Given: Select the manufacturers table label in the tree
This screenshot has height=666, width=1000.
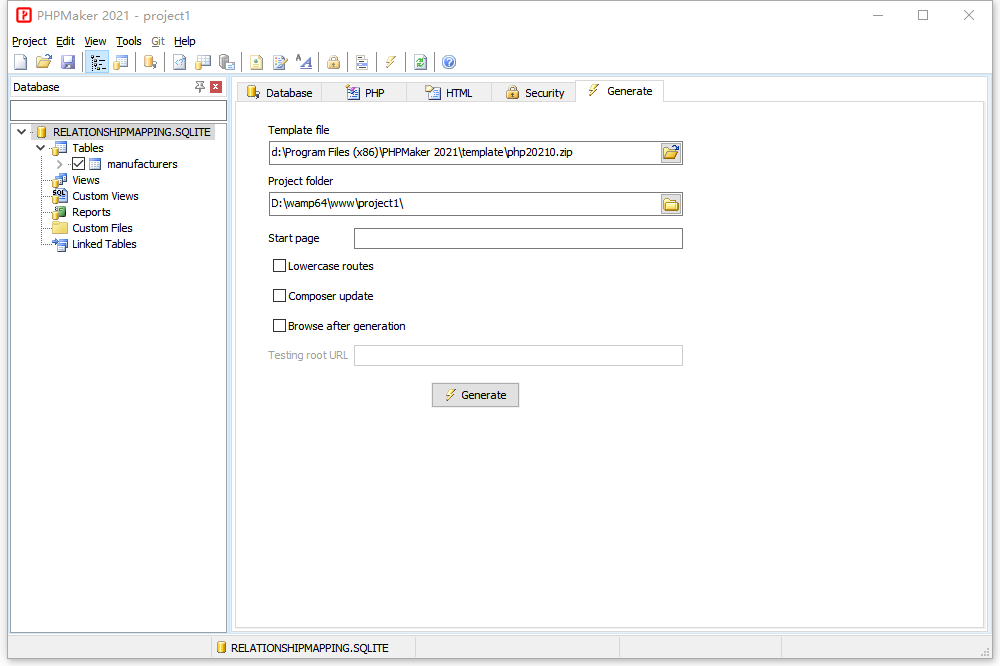Looking at the screenshot, I should [142, 164].
